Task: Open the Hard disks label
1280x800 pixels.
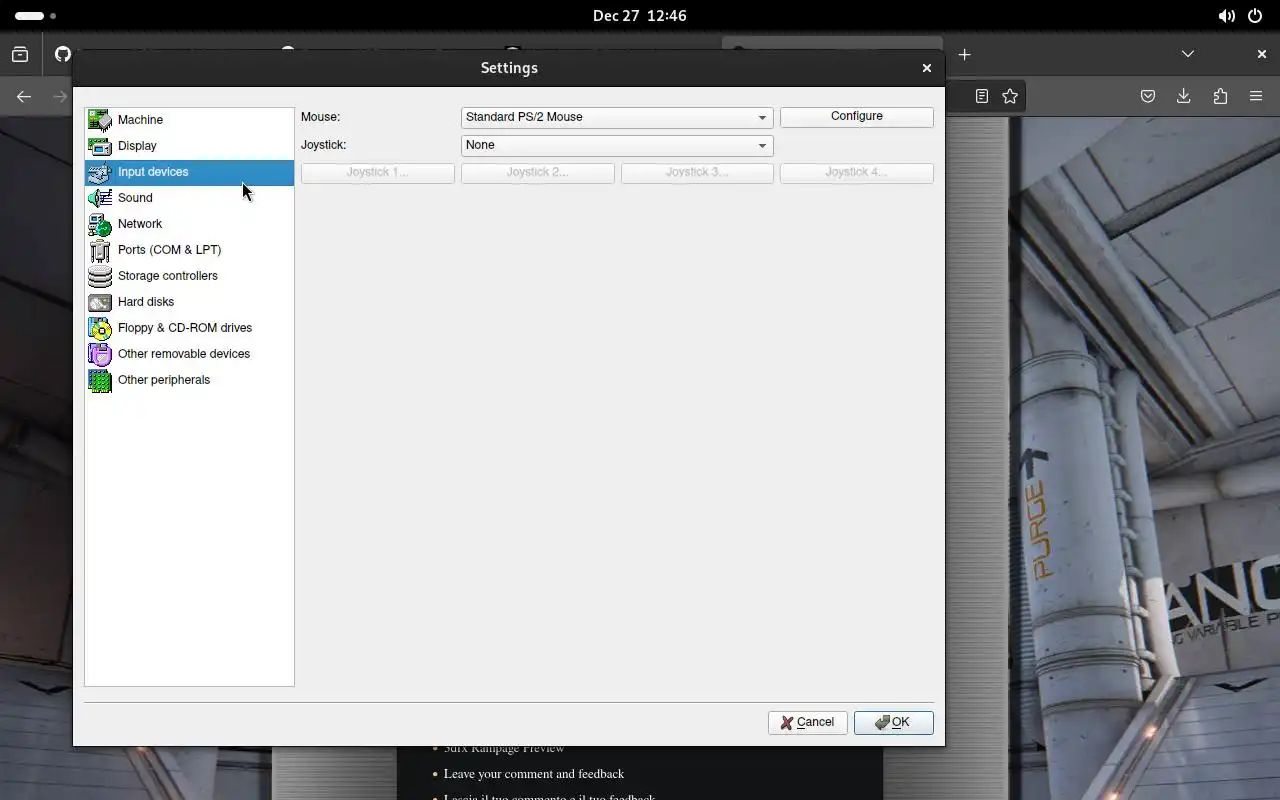Action: (x=146, y=302)
